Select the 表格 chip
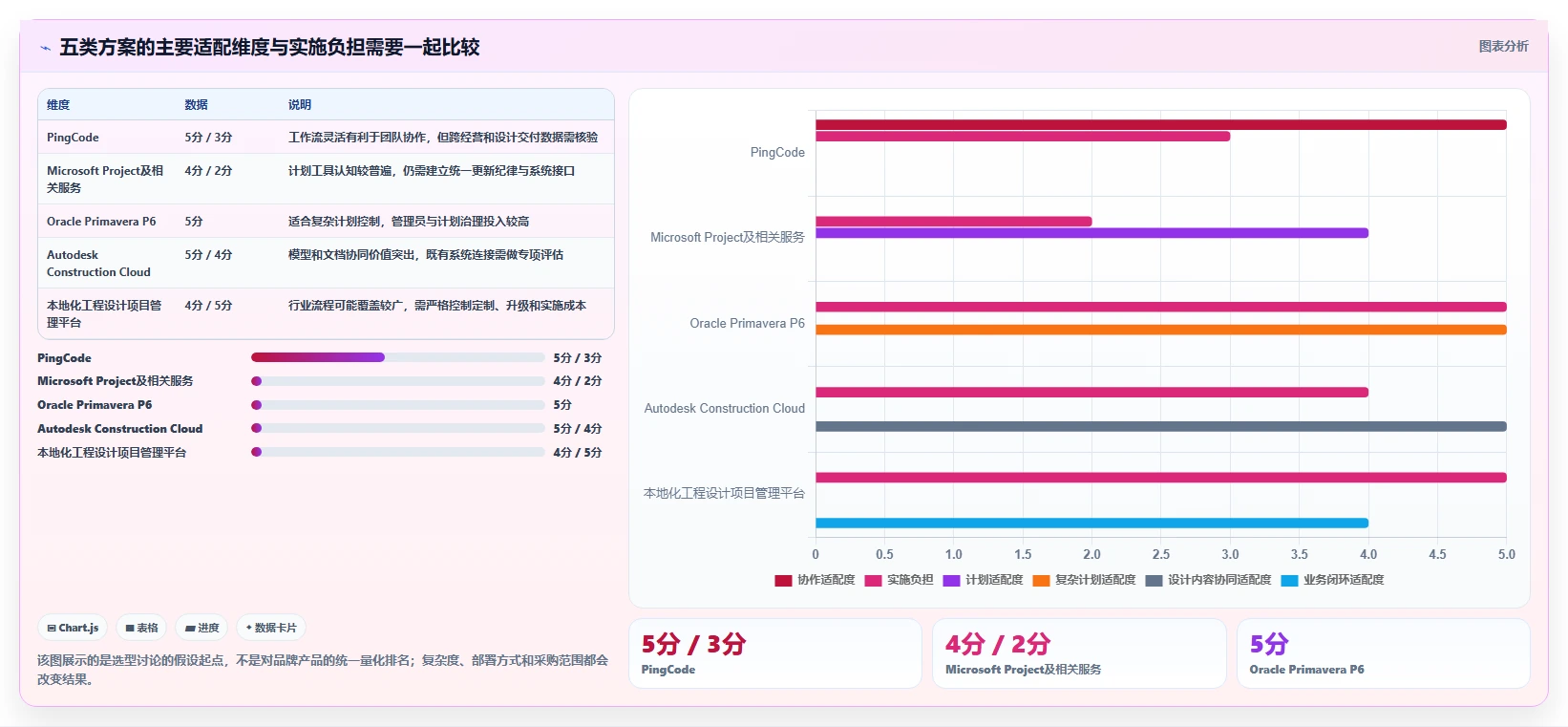The height and width of the screenshot is (727, 1568). point(141,628)
